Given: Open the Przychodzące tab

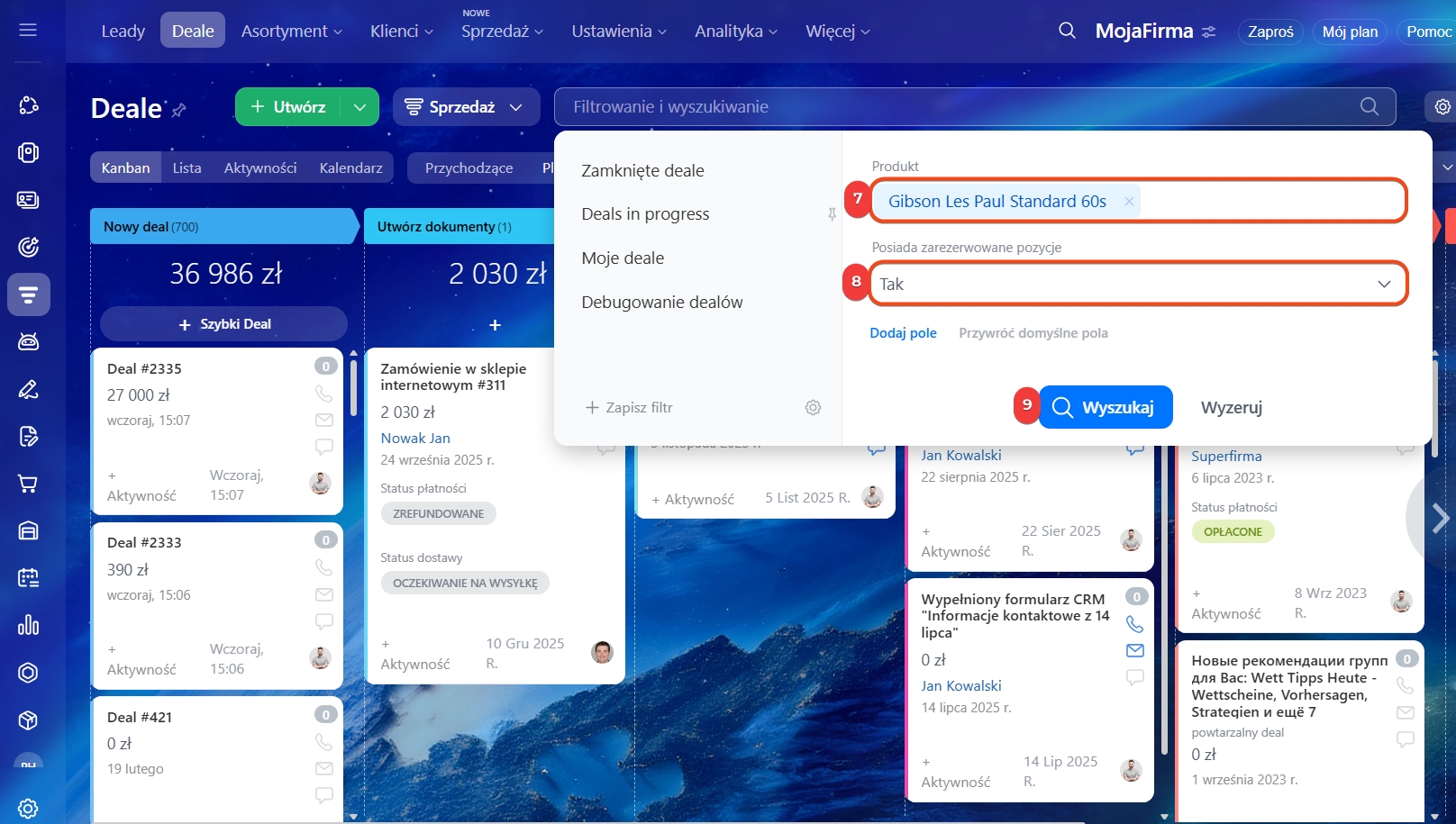Looking at the screenshot, I should 469,168.
